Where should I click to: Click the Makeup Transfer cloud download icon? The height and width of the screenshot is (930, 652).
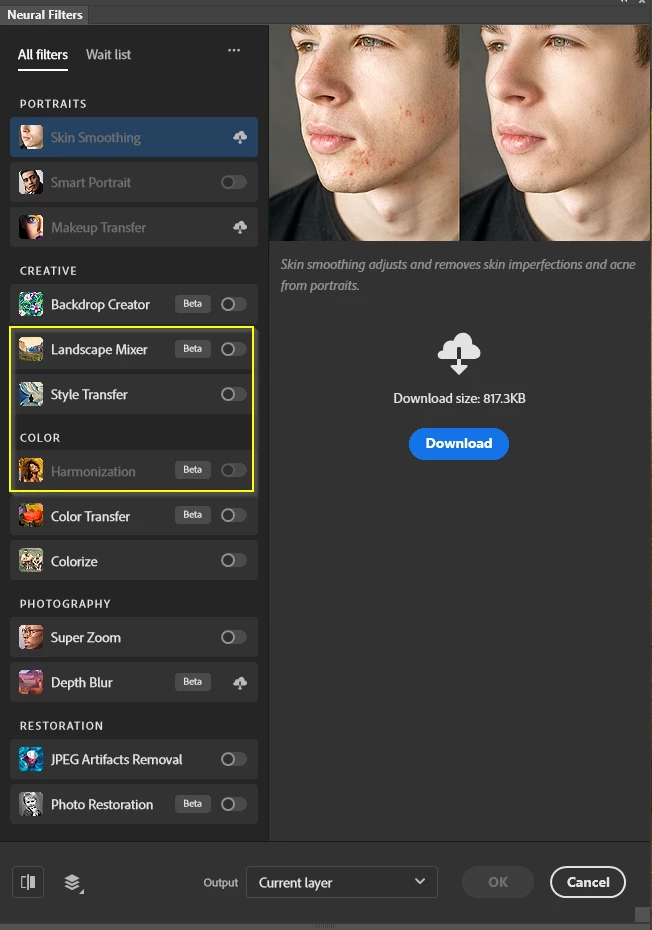click(240, 227)
